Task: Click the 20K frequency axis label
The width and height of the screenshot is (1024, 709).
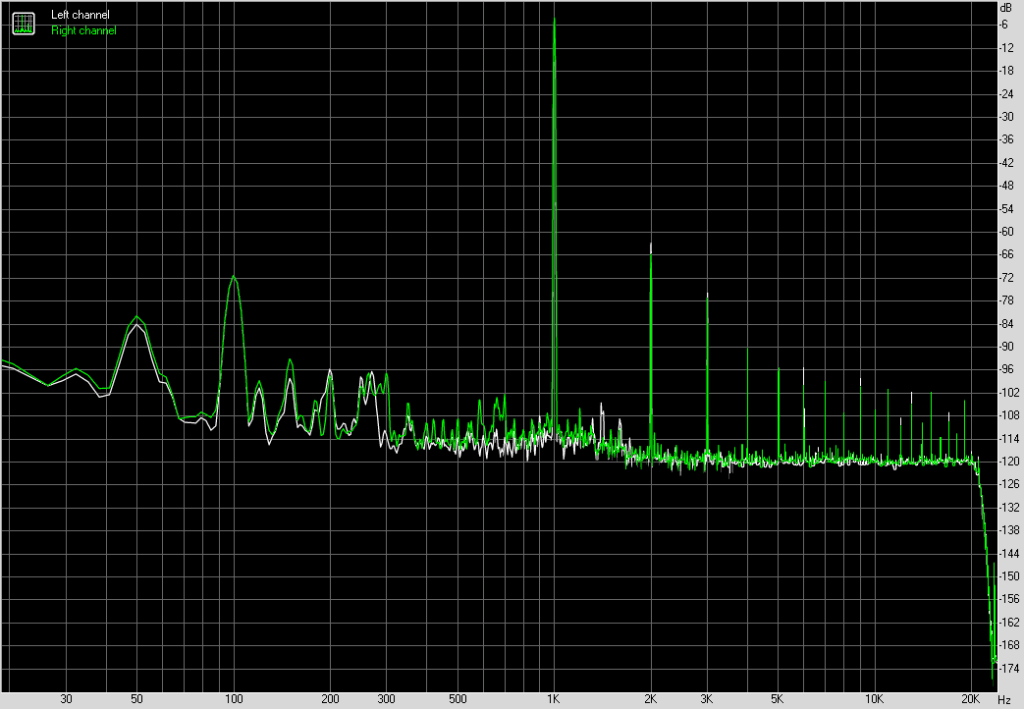Action: (x=971, y=699)
